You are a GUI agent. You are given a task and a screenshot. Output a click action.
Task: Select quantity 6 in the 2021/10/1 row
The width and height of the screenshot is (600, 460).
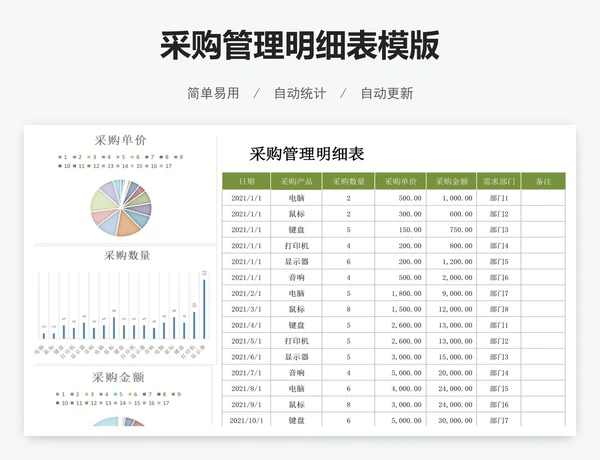pos(349,421)
